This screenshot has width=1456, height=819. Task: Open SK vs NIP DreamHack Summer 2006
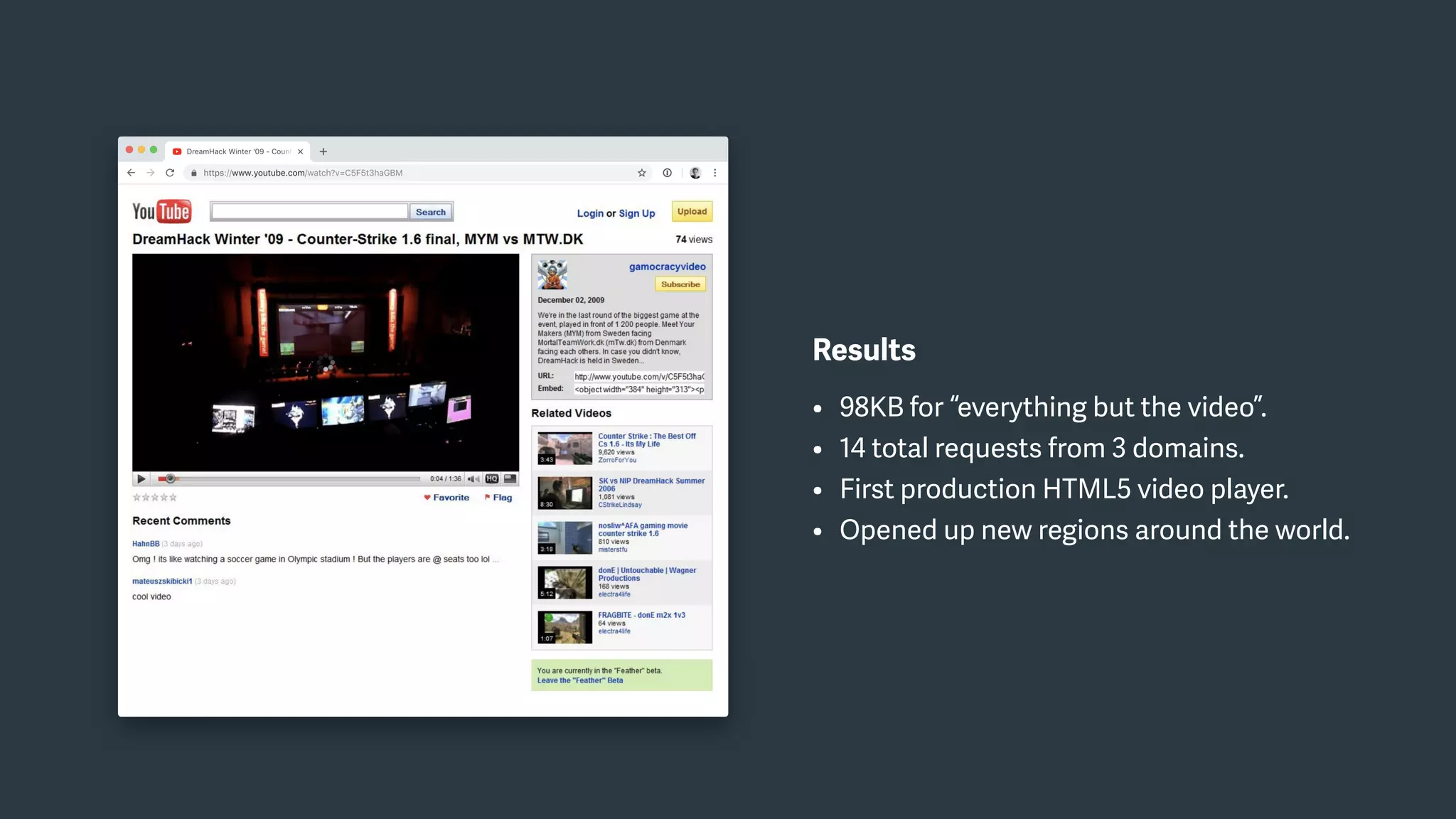click(x=651, y=485)
